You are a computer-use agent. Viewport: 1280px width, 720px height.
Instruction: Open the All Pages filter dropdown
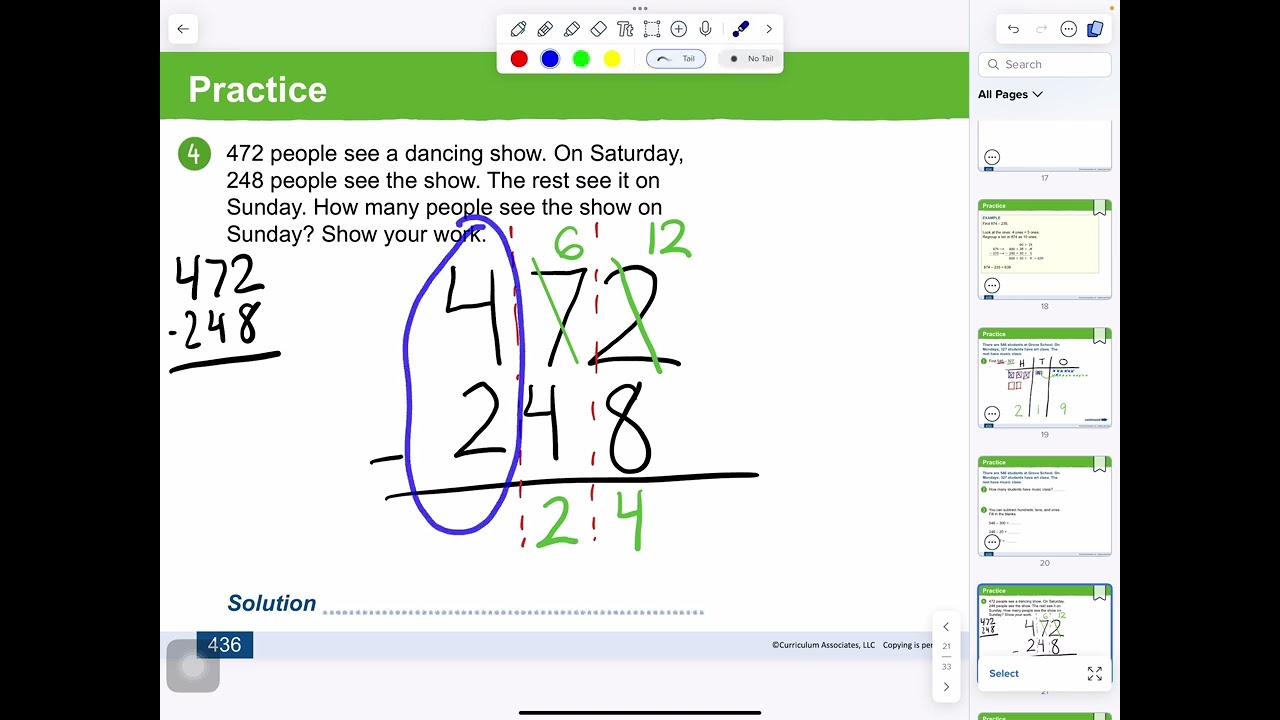[1010, 94]
